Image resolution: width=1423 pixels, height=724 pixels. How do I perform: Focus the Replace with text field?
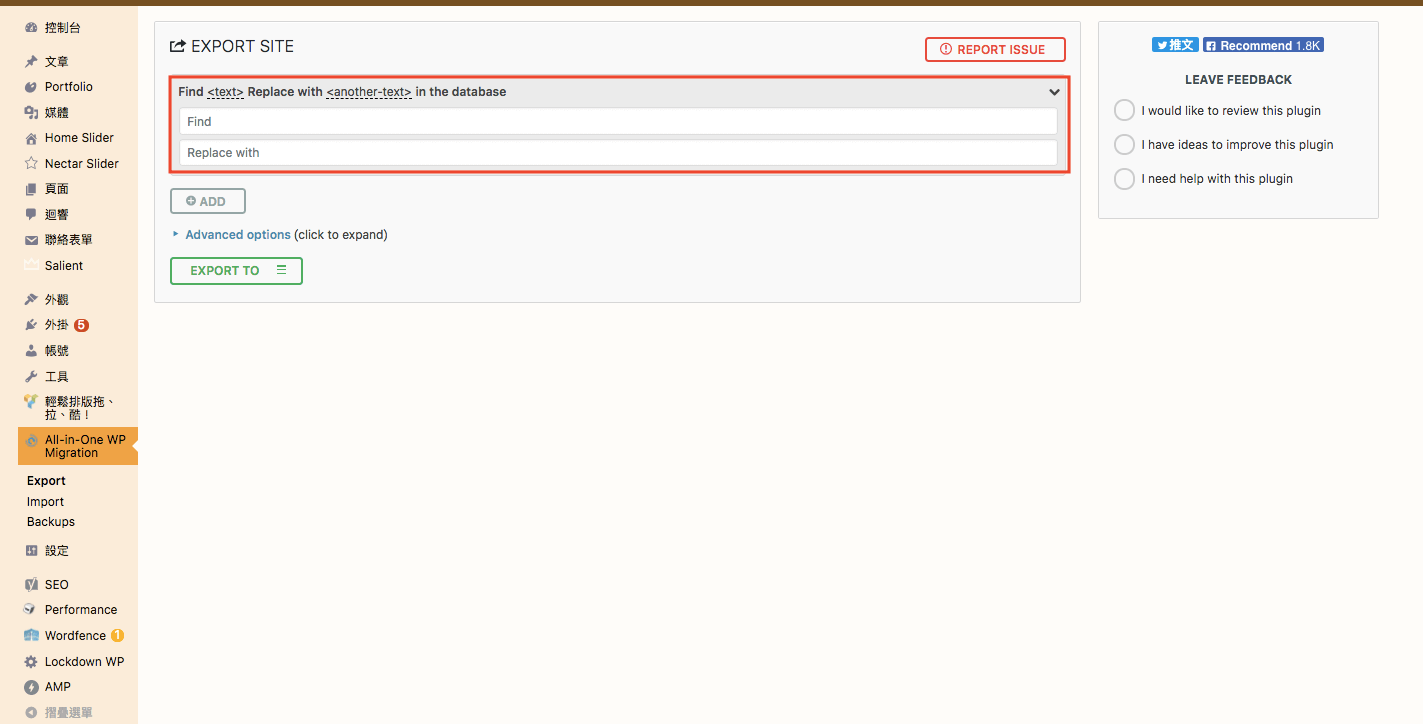click(618, 153)
